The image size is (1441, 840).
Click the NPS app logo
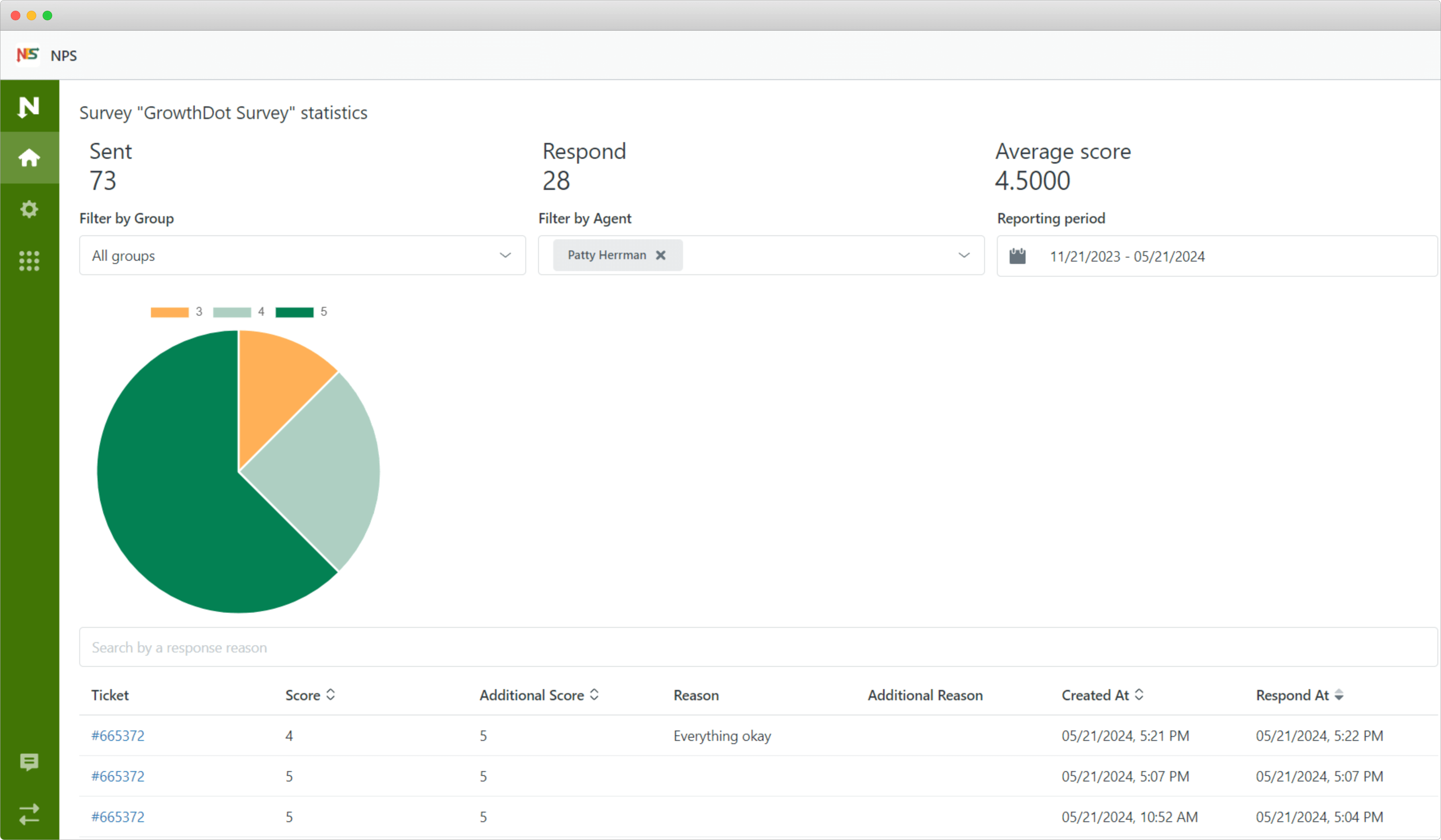point(27,55)
